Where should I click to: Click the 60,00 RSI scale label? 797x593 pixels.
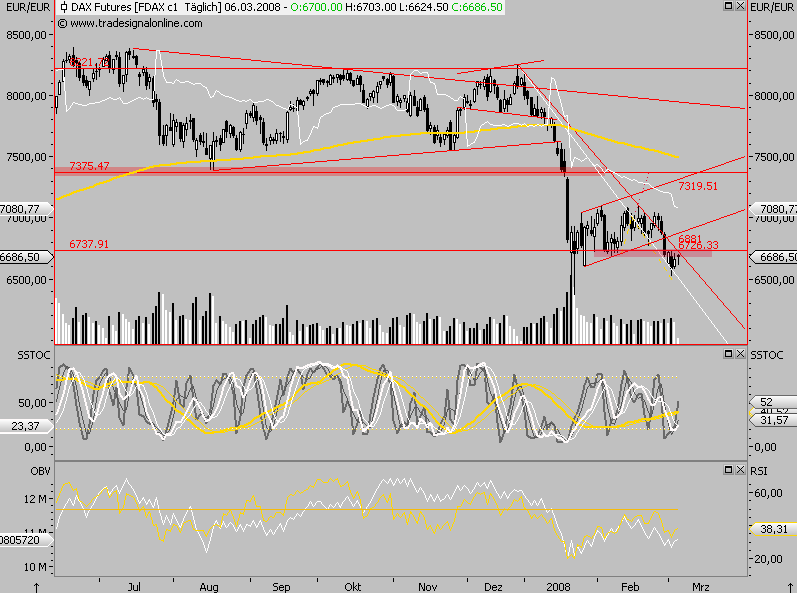(x=768, y=493)
